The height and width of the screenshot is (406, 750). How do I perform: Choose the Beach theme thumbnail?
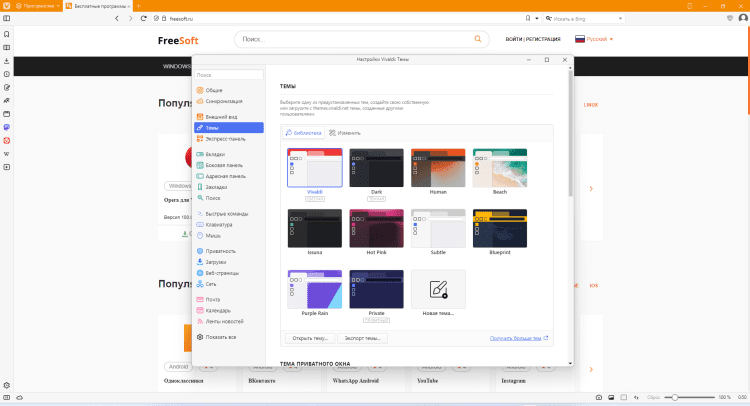[x=500, y=168]
